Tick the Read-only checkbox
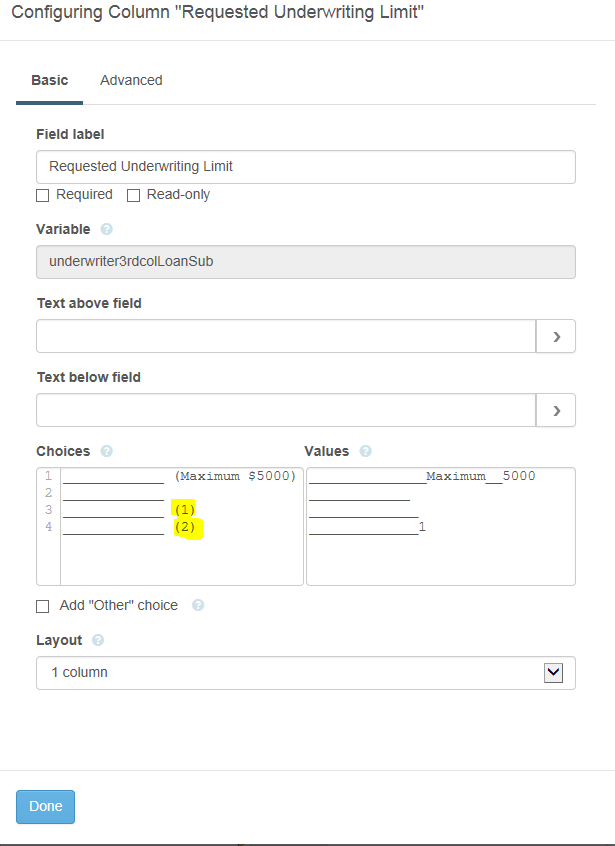Viewport: 615px width, 846px height. (x=133, y=195)
